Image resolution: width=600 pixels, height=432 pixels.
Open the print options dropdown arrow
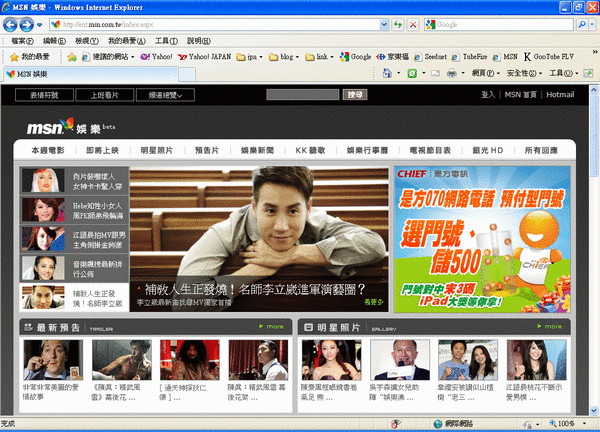[463, 73]
